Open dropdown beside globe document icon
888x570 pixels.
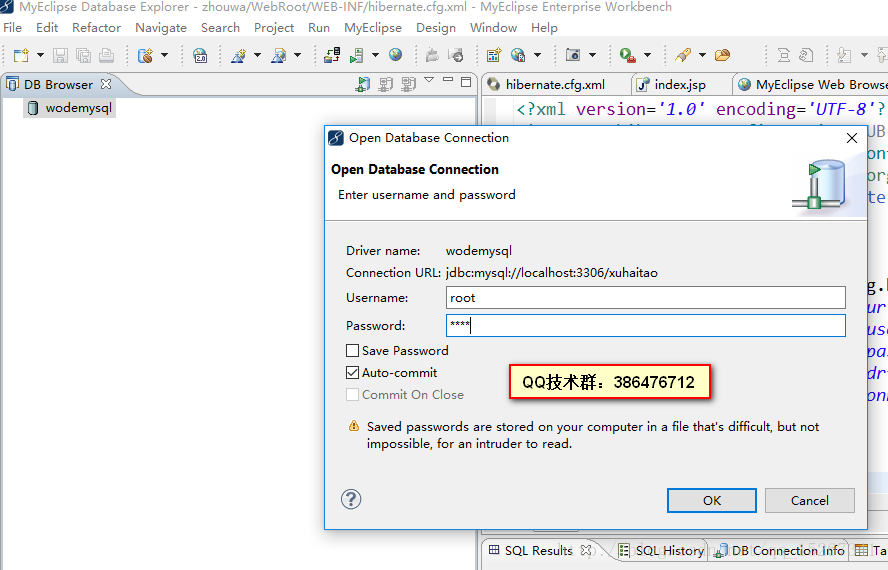pos(537,55)
